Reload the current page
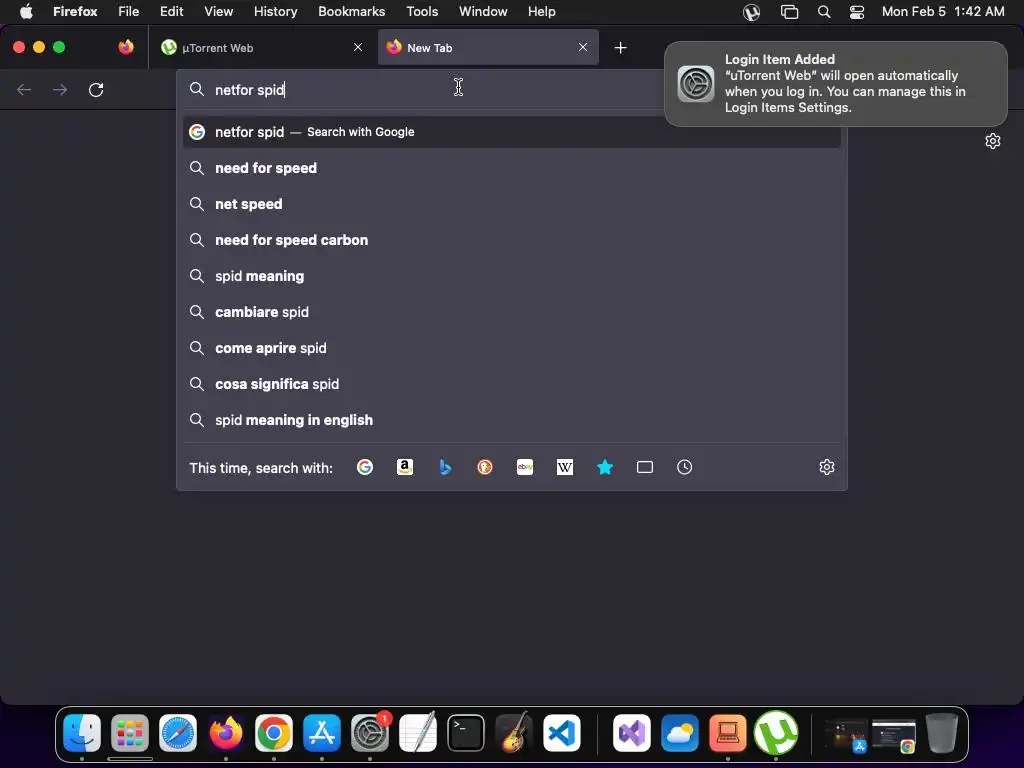This screenshot has width=1024, height=768. pos(96,89)
